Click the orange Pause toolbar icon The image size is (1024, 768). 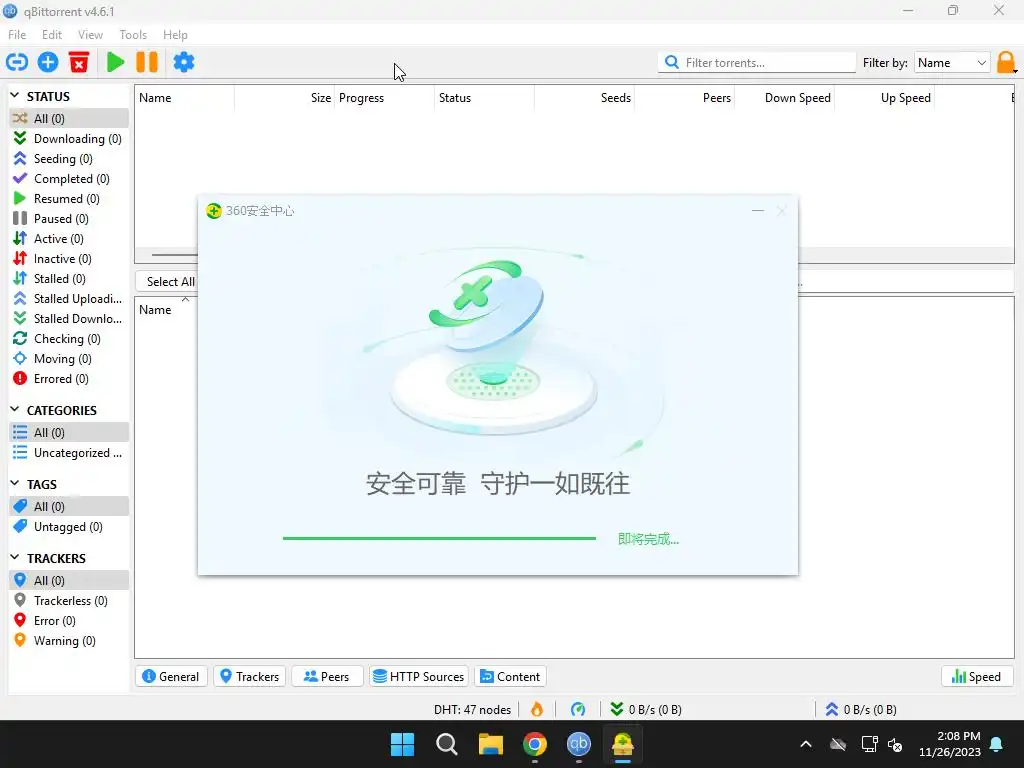tap(147, 62)
